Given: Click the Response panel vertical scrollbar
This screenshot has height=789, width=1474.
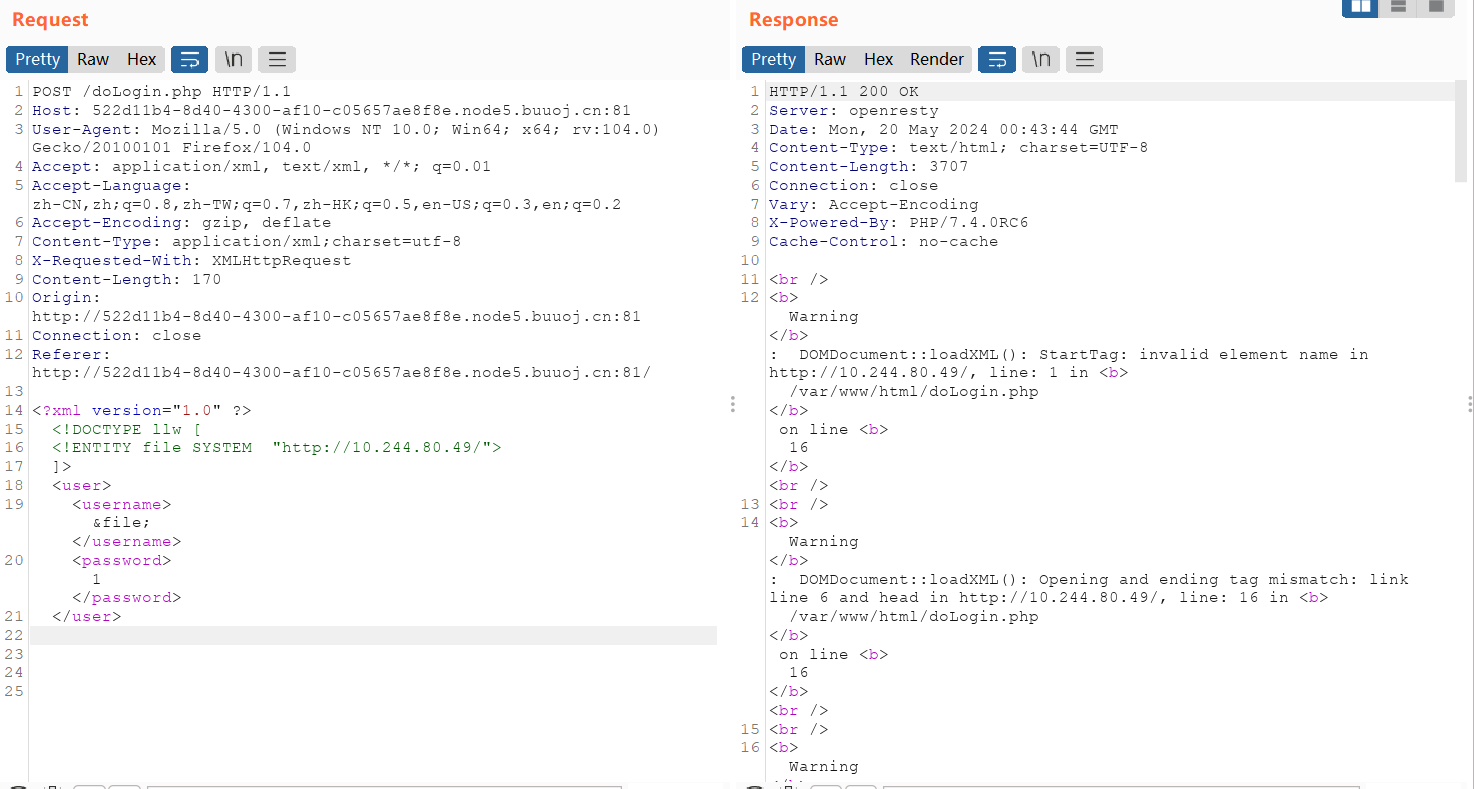Looking at the screenshot, I should point(1460,131).
